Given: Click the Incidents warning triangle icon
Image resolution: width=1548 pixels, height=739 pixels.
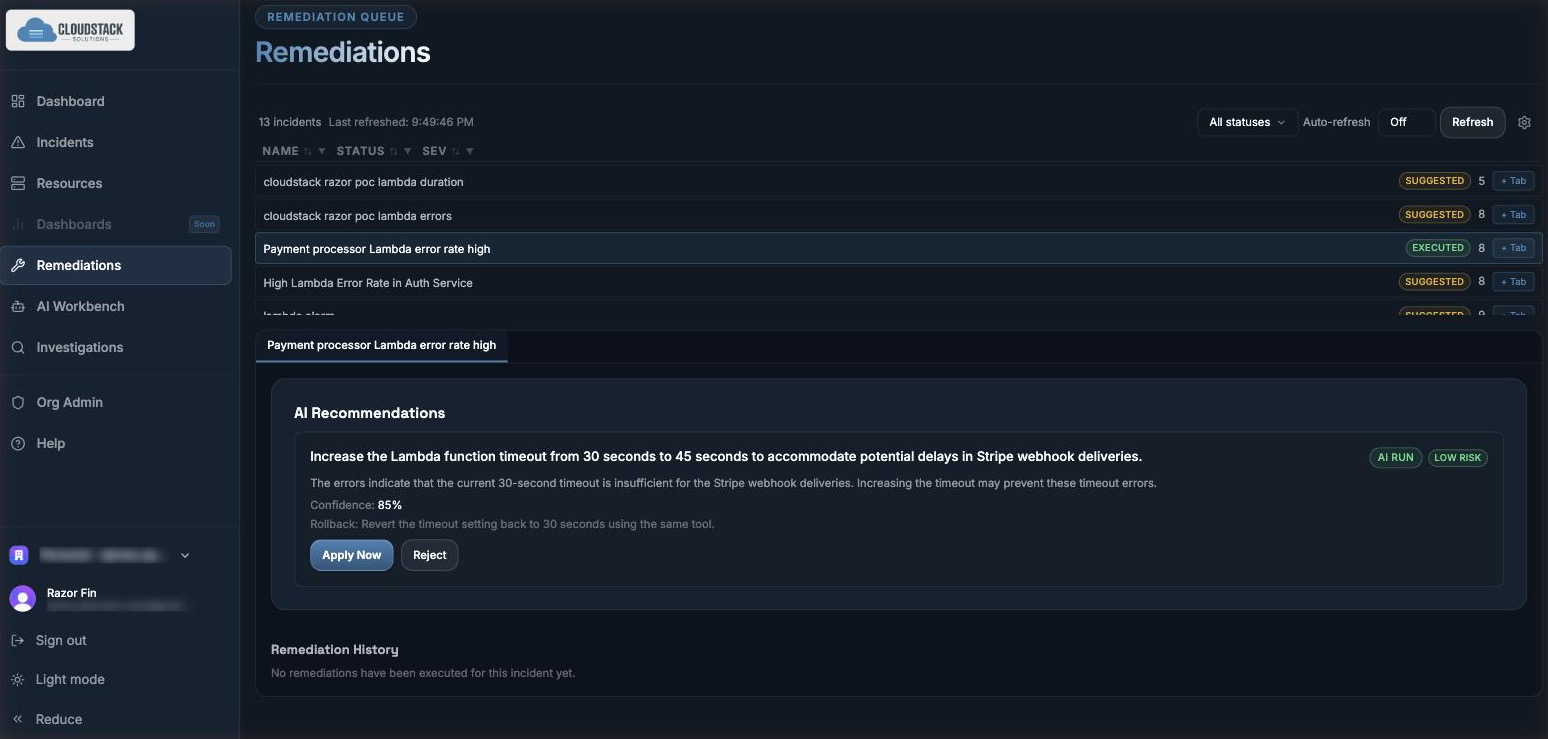Looking at the screenshot, I should 18,142.
